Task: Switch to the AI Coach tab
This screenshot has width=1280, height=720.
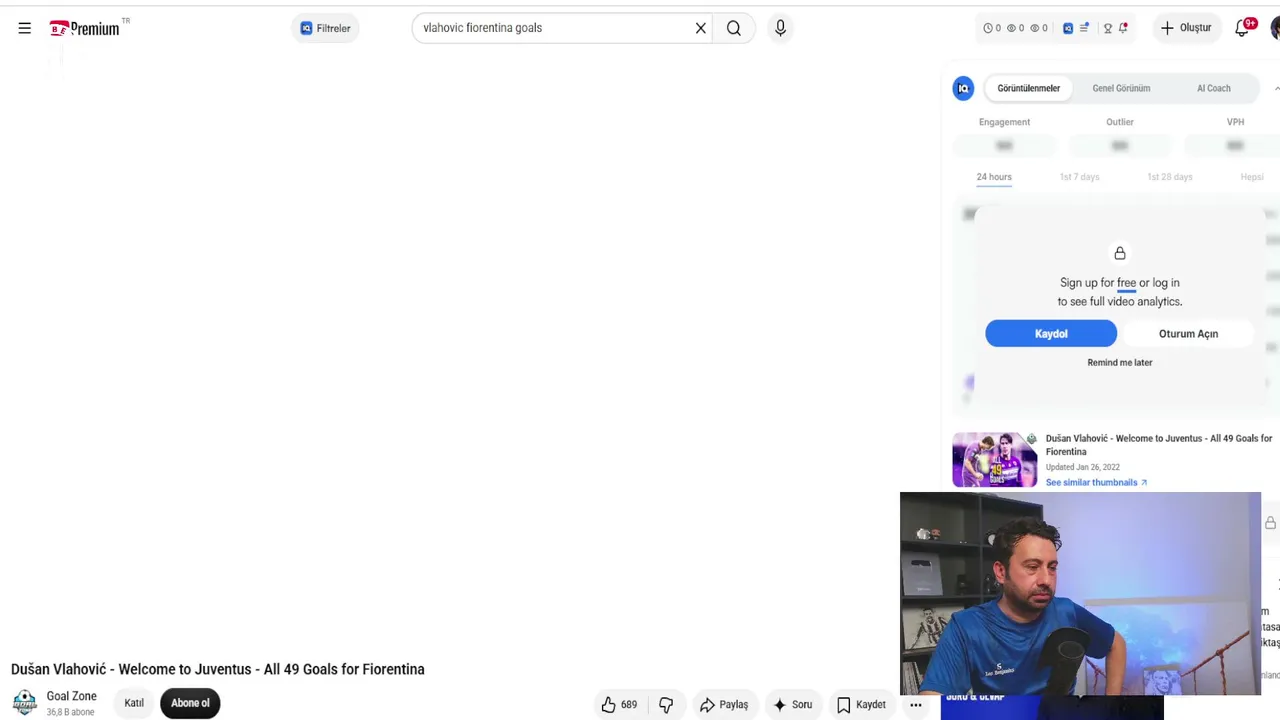Action: pos(1214,88)
